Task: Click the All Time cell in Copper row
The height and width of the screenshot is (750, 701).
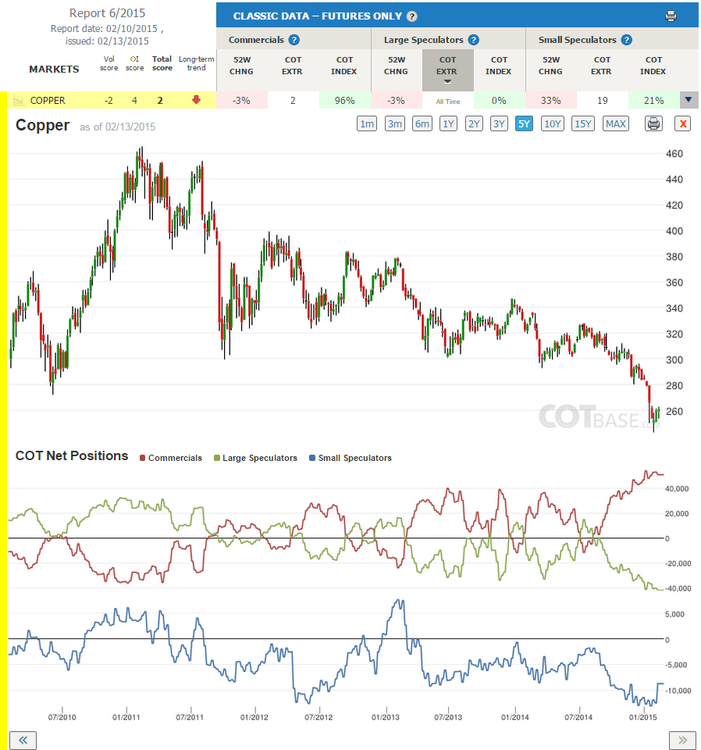Action: pos(448,101)
